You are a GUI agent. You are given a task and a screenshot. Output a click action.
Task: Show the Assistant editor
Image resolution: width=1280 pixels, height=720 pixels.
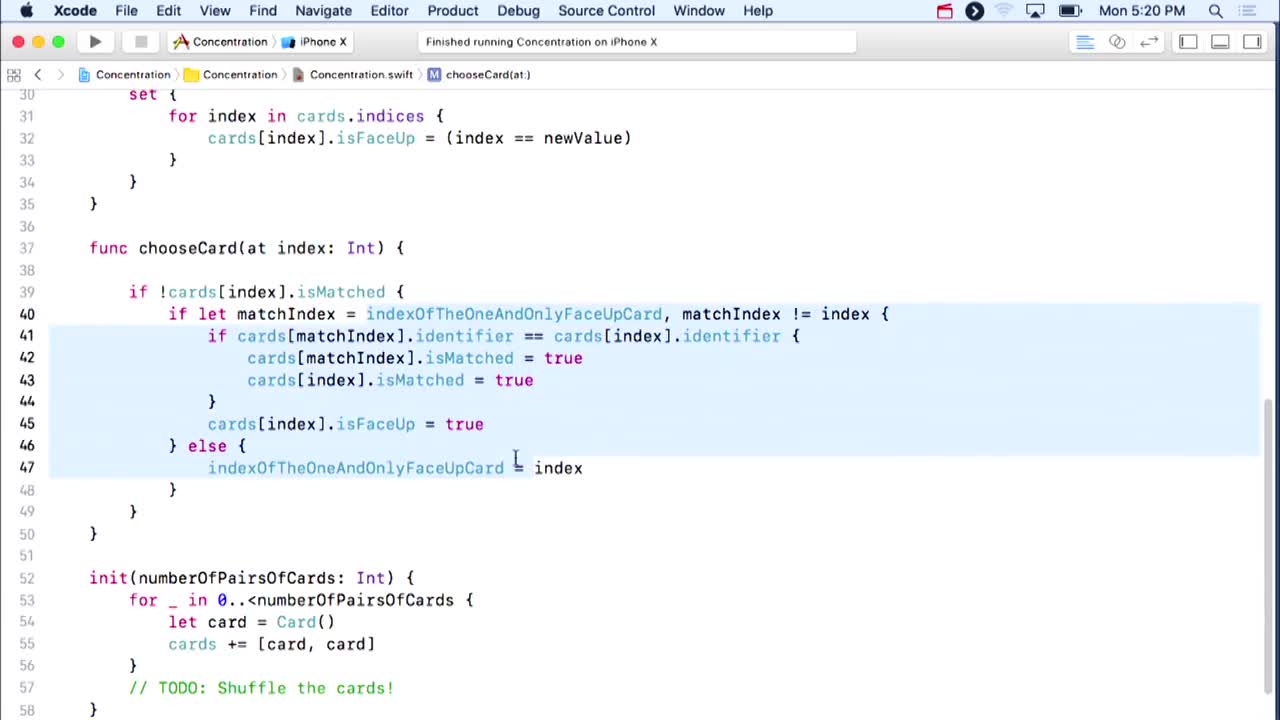[1117, 42]
